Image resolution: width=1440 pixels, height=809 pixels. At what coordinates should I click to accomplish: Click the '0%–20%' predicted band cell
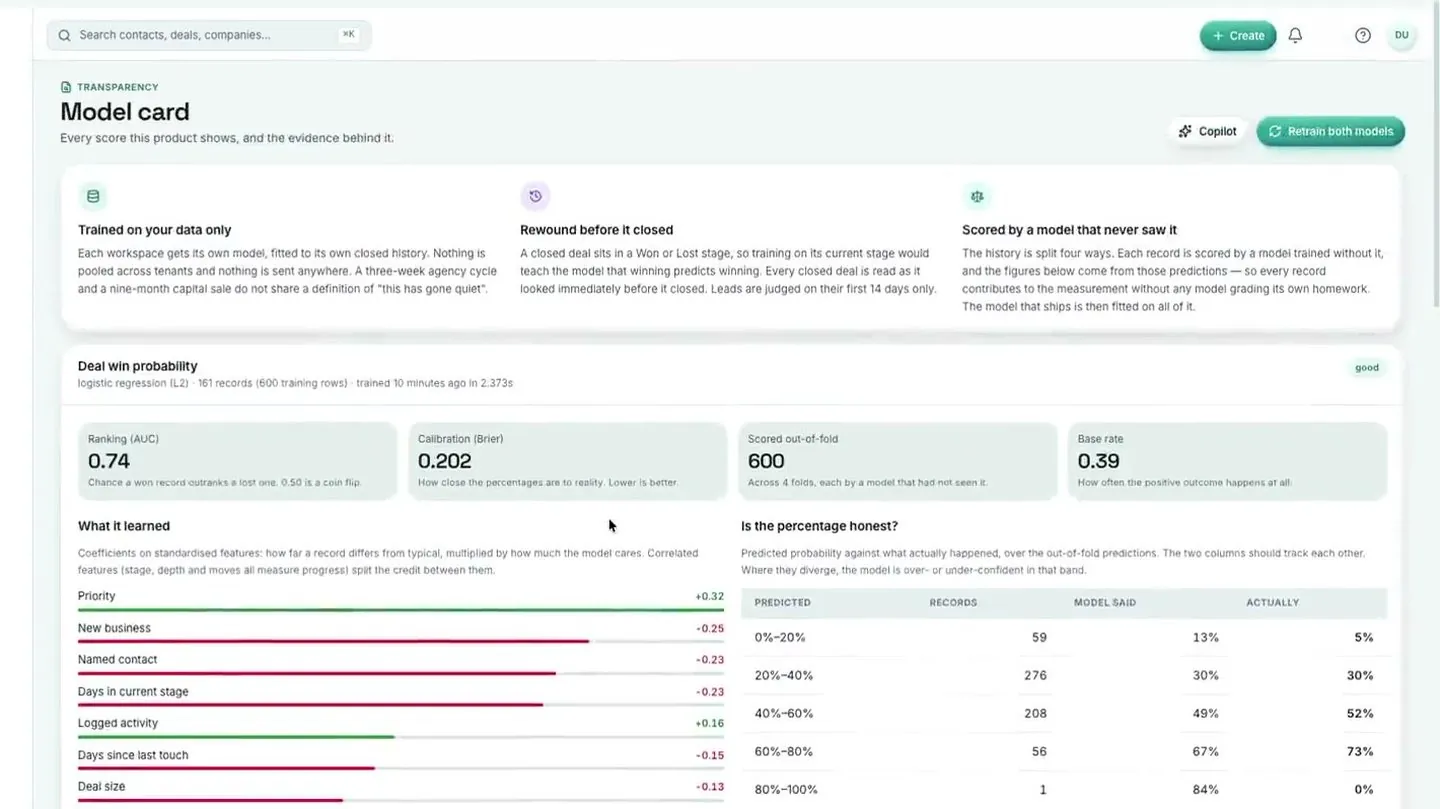780,637
